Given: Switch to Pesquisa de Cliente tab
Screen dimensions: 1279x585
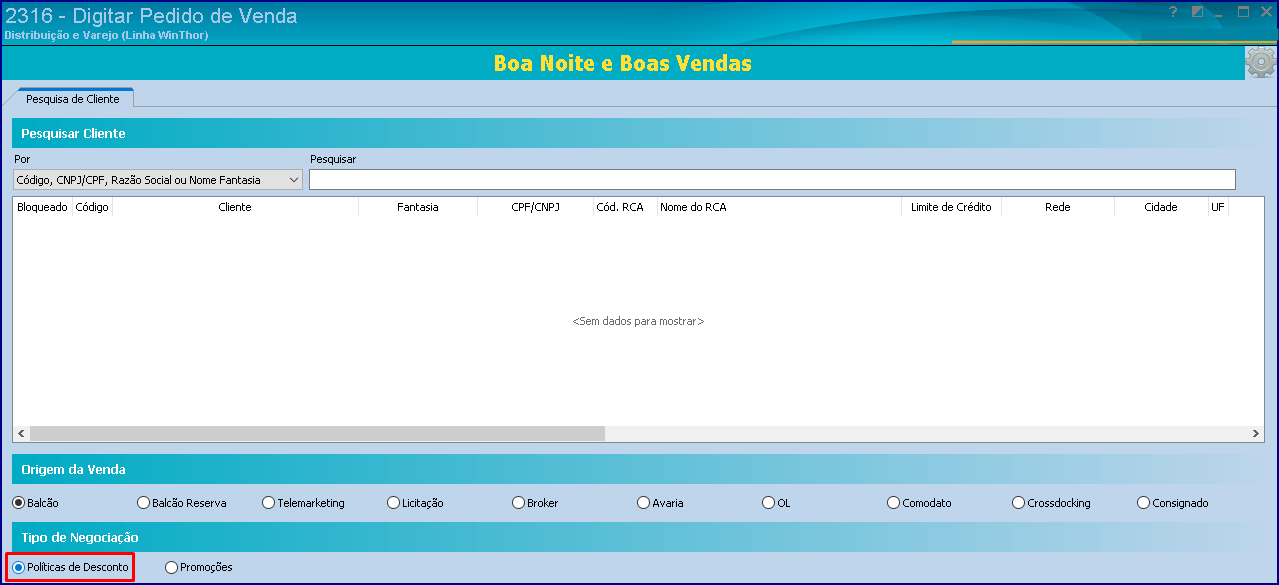Looking at the screenshot, I should click(72, 99).
